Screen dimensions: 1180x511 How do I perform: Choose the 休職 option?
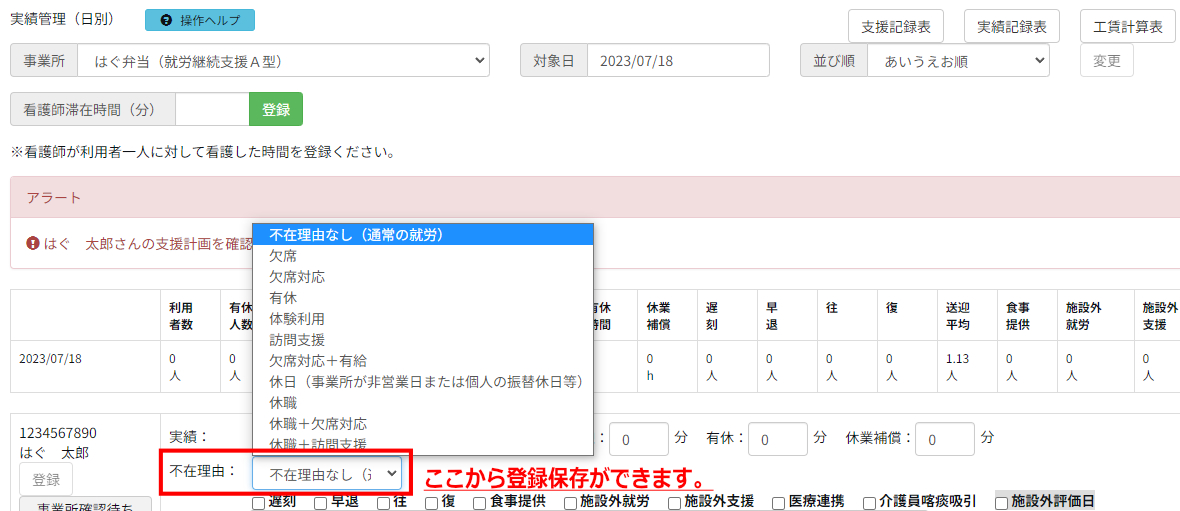coord(283,402)
